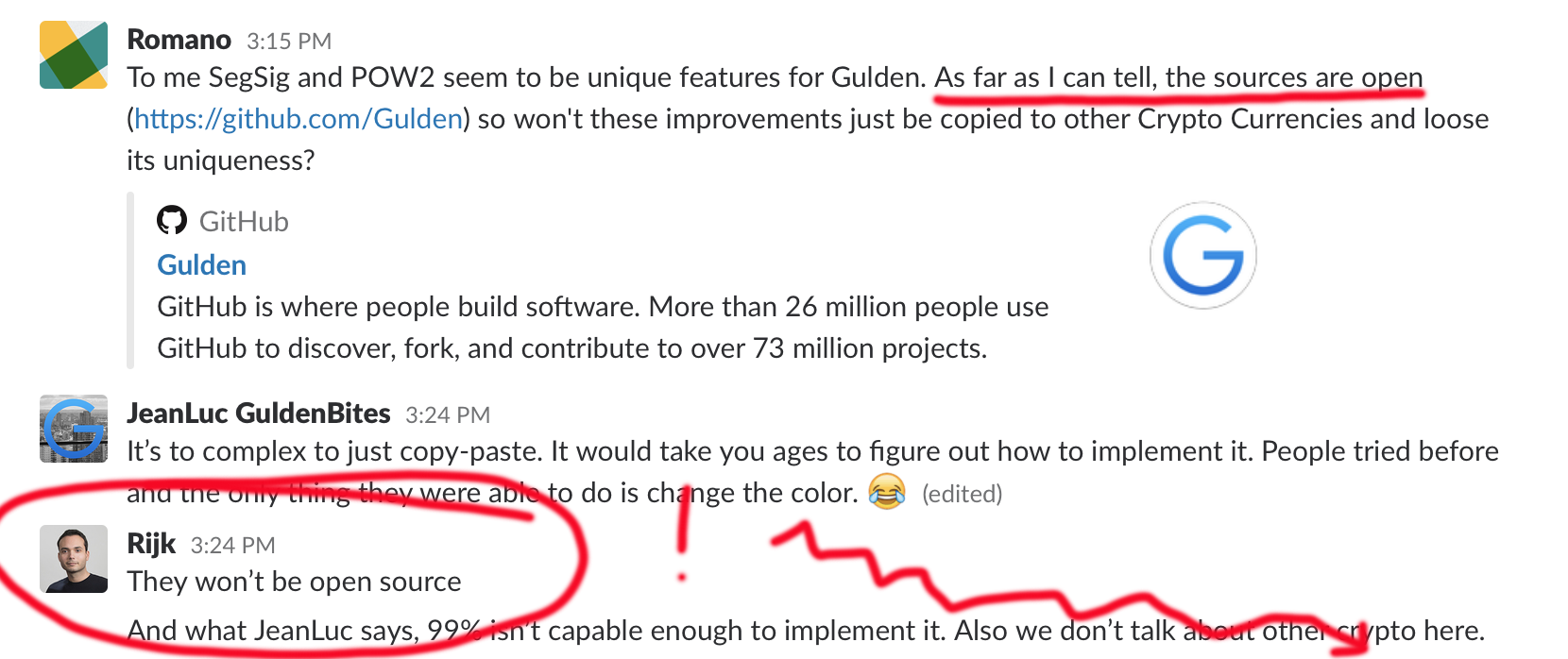
Task: Open Rijk's profile photo
Action: click(x=74, y=559)
